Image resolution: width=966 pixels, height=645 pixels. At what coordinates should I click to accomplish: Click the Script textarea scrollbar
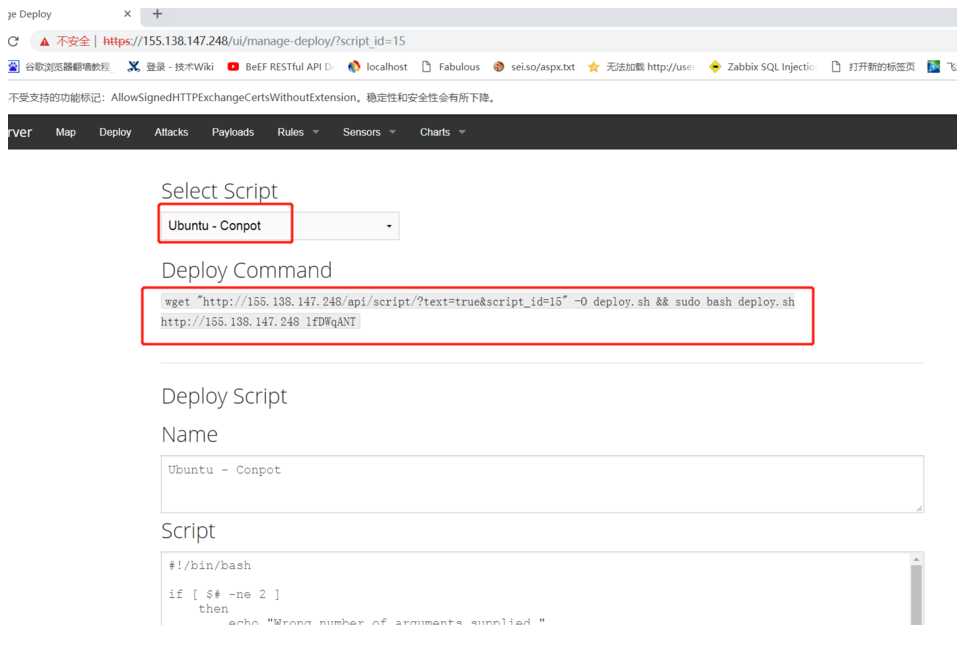coord(916,594)
